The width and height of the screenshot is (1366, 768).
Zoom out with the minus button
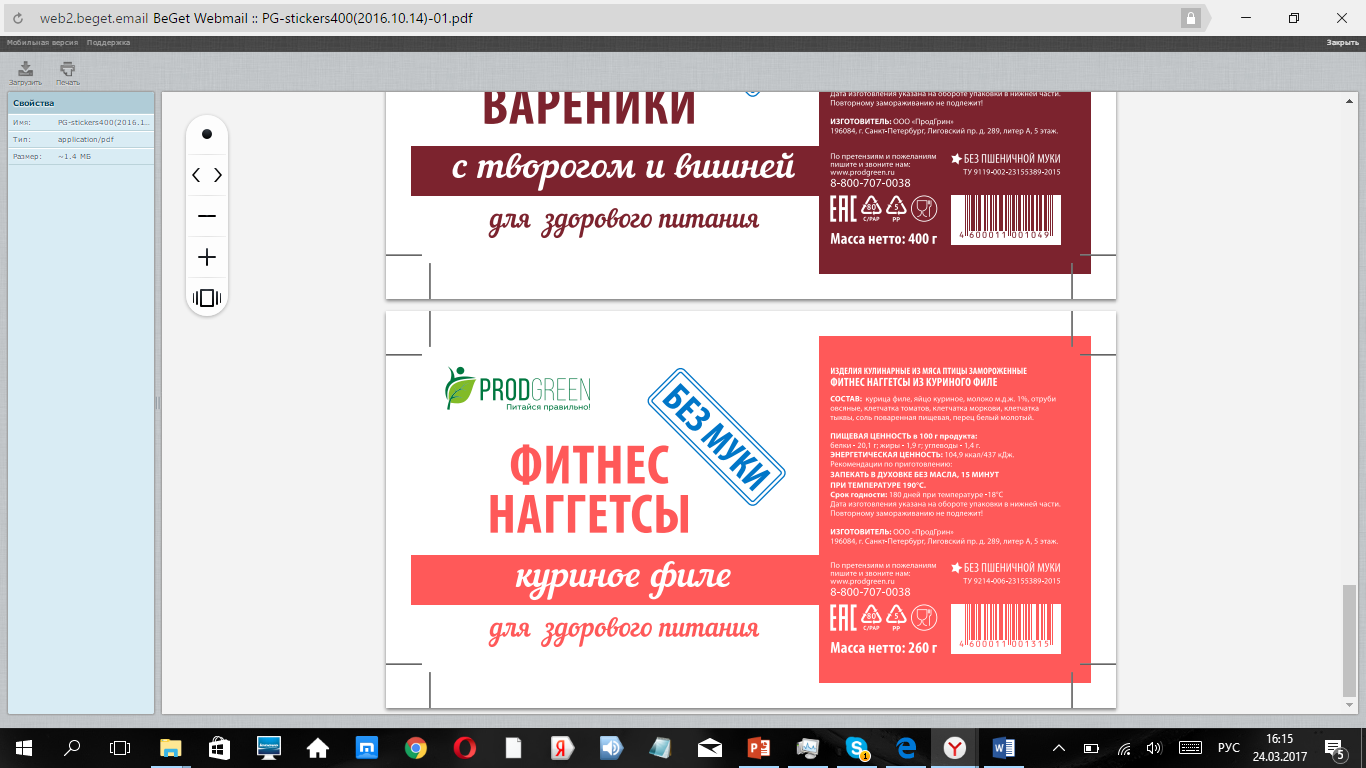[x=207, y=216]
